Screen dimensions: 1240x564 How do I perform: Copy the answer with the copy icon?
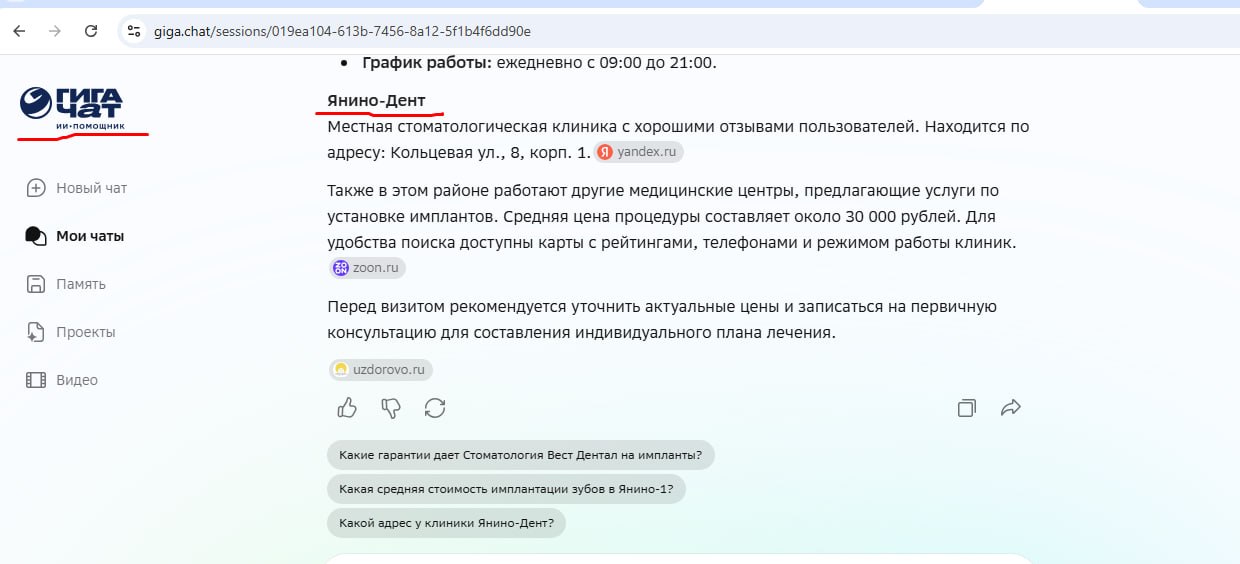[966, 408]
